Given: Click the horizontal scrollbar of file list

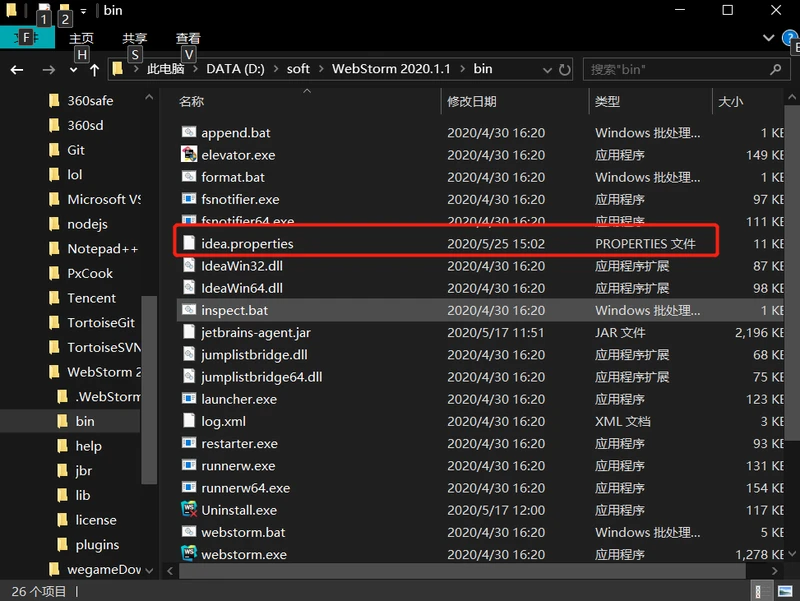Looking at the screenshot, I should point(462,570).
